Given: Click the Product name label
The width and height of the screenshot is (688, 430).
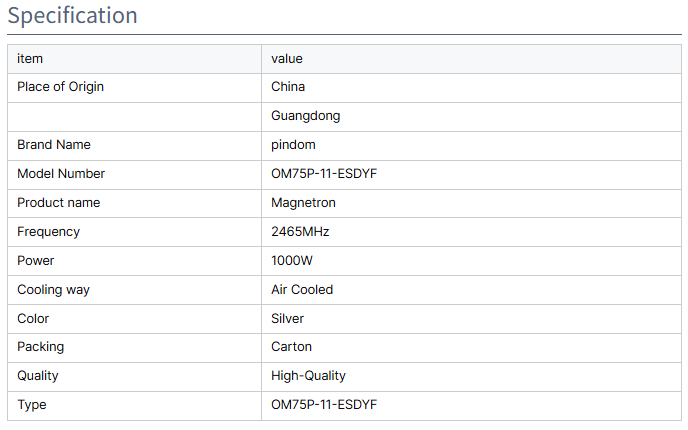Looking at the screenshot, I should click(59, 203).
